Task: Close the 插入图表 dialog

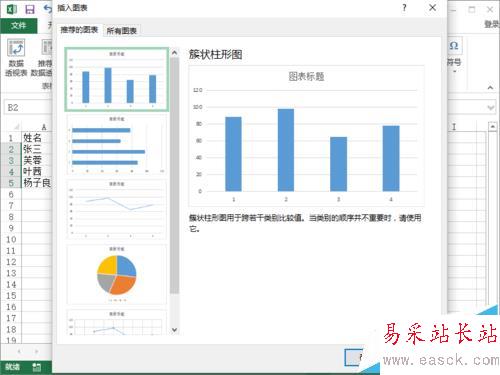Action: [433, 8]
